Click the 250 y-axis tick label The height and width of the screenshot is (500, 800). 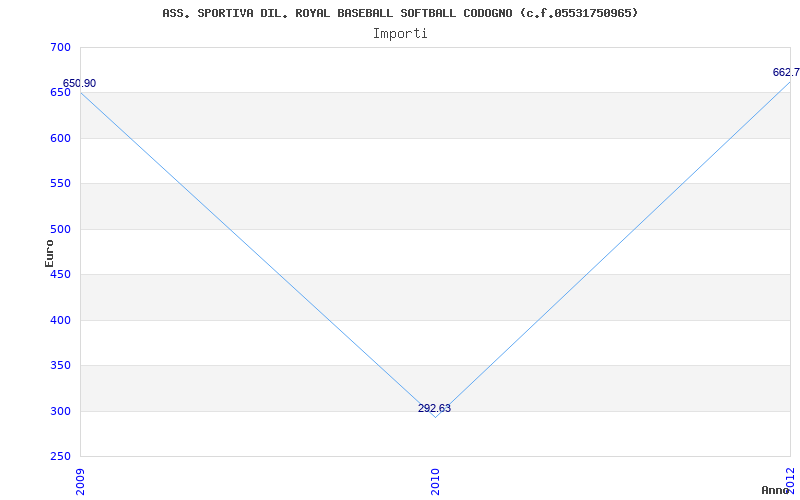(60, 456)
